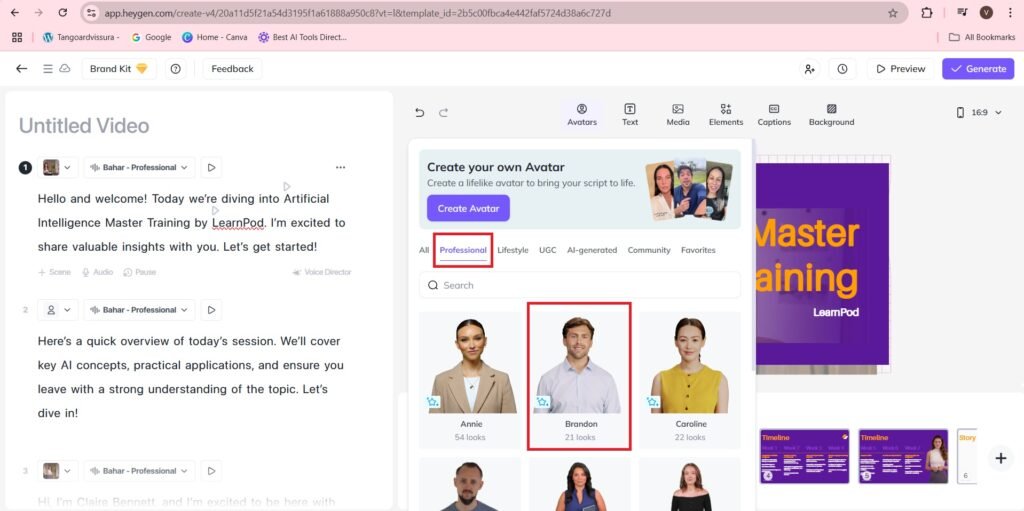
Task: Open the Chrome profile avatar V
Action: tap(986, 12)
